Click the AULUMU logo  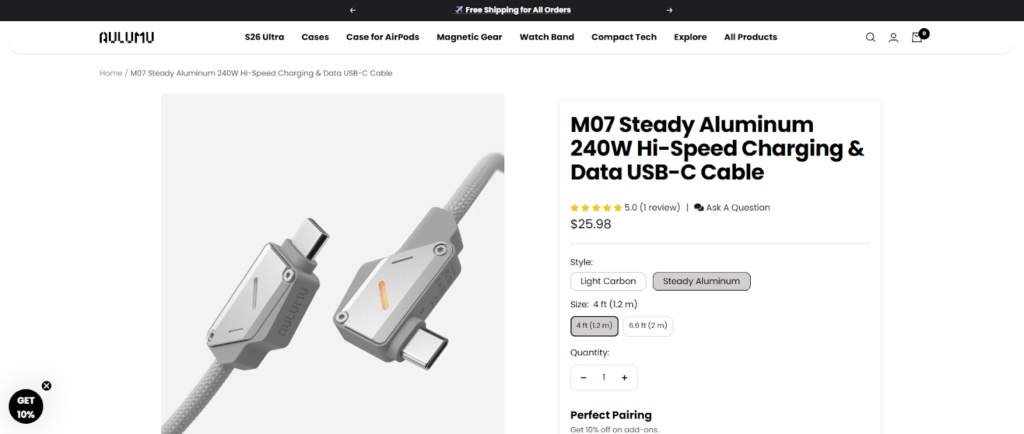click(126, 37)
